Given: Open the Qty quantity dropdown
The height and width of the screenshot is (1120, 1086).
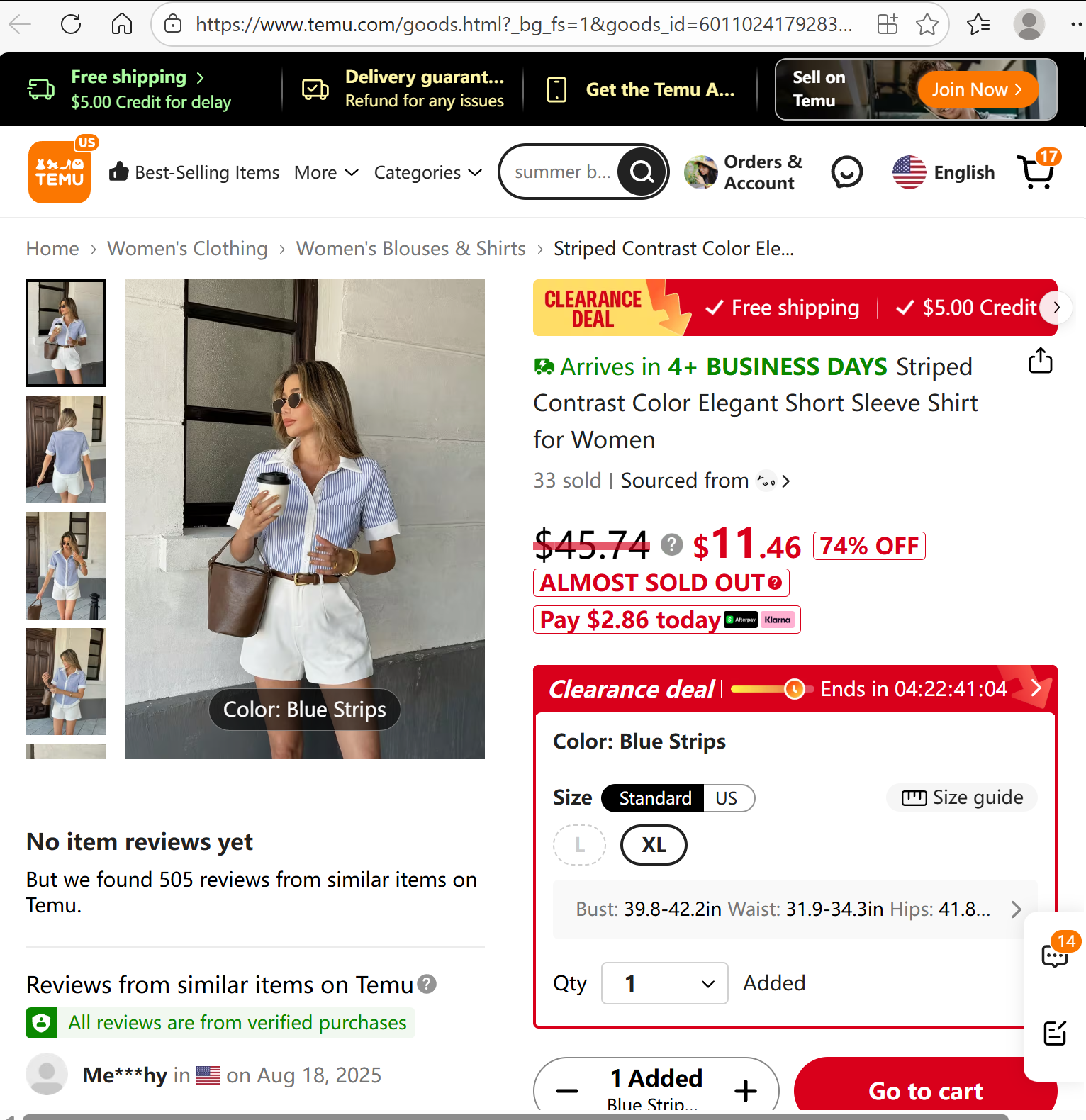Looking at the screenshot, I should coord(664,983).
